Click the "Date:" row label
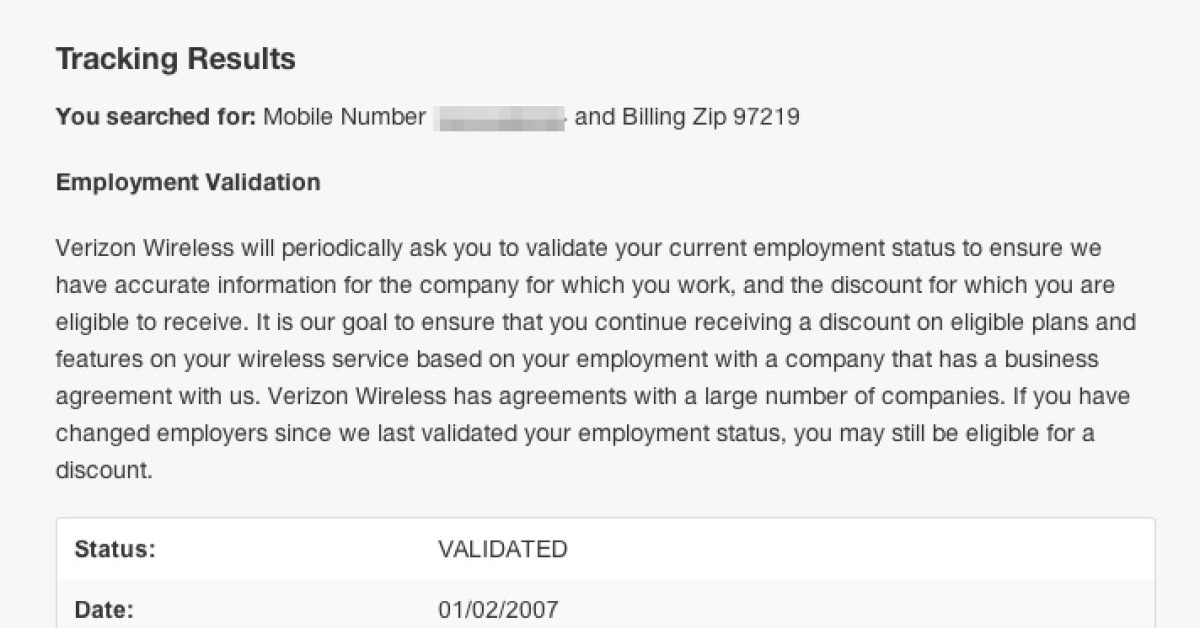The image size is (1200, 628). click(x=103, y=609)
